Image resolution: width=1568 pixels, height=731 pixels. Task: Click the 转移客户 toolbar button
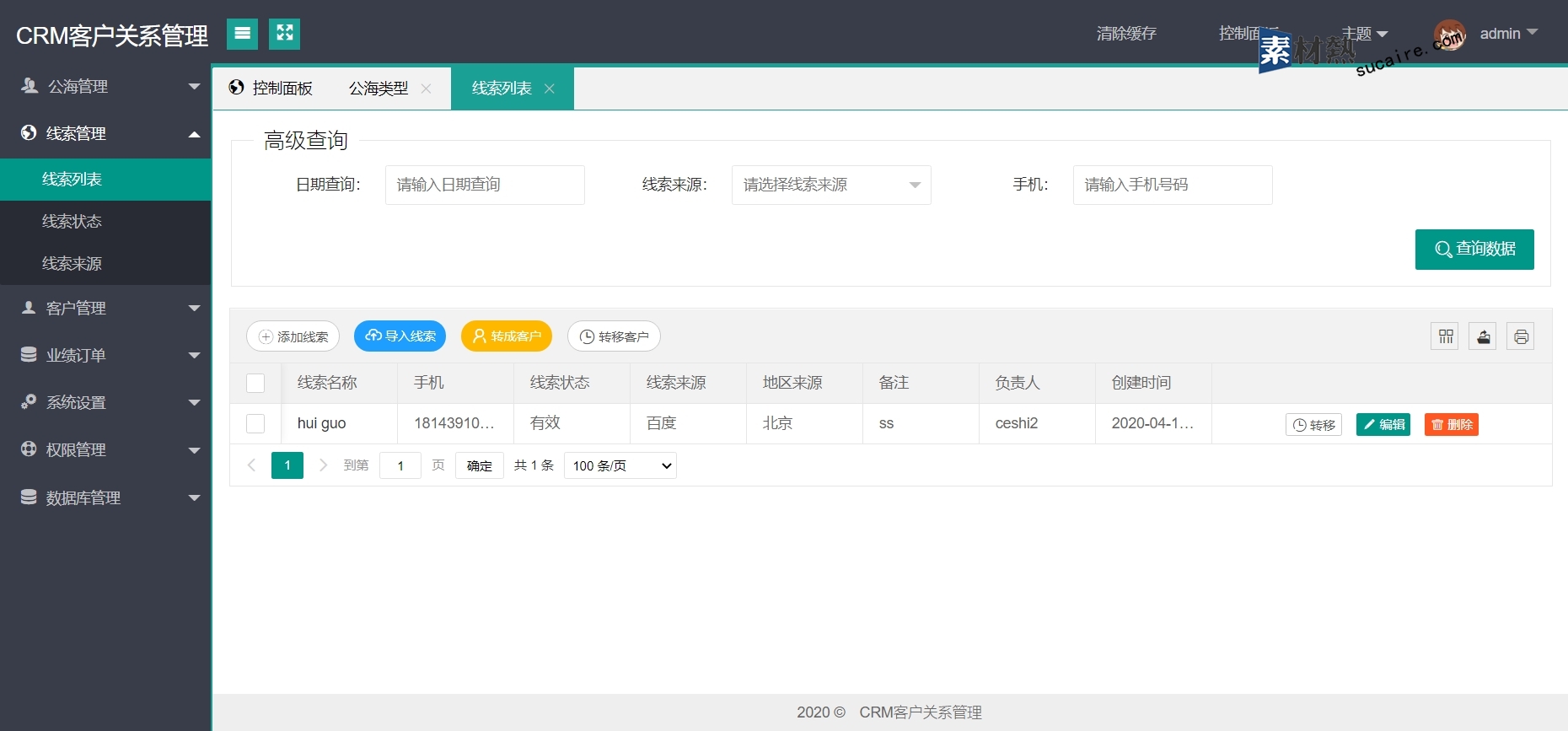click(614, 336)
